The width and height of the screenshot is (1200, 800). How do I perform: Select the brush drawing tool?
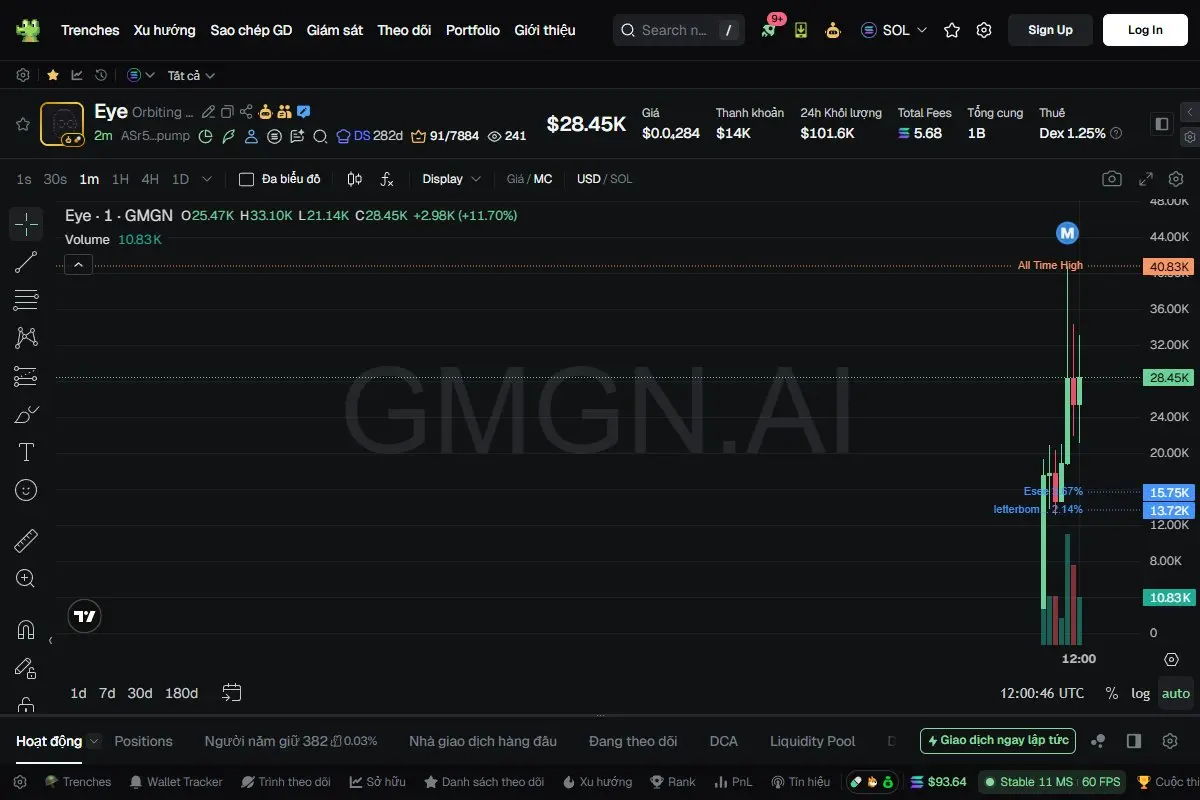[26, 414]
